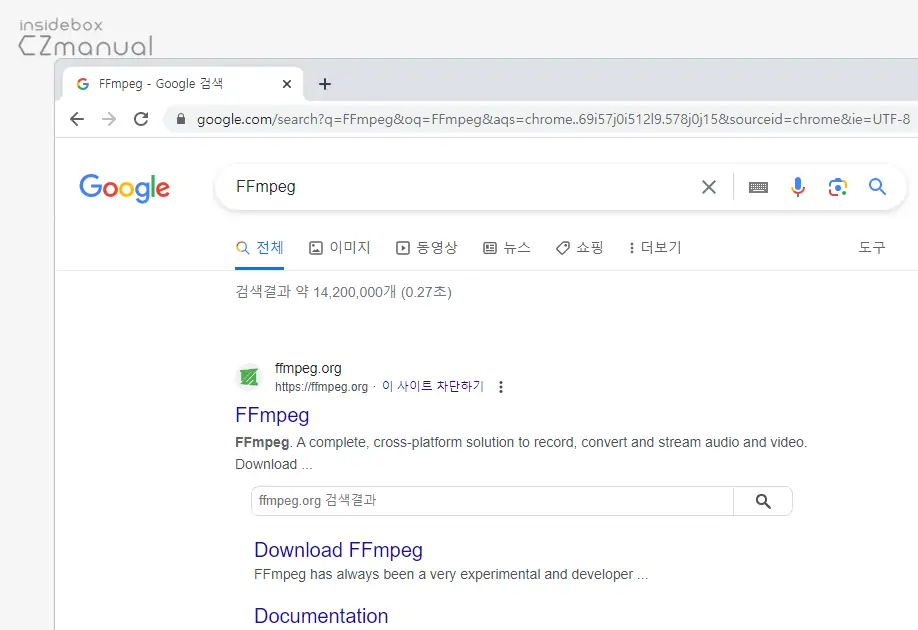Click the ffmpeg.org 검색결과 site search box
Viewport: 918px width, 630px height.
coord(492,501)
